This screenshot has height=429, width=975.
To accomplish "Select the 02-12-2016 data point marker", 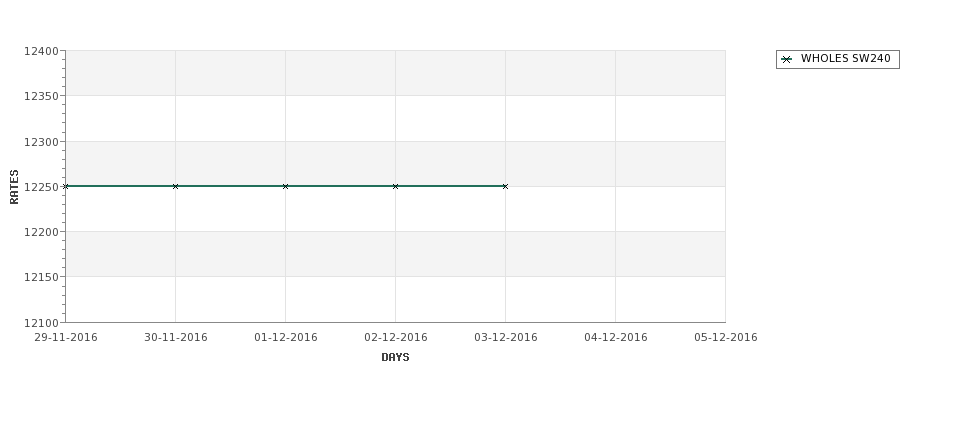I will coord(395,187).
